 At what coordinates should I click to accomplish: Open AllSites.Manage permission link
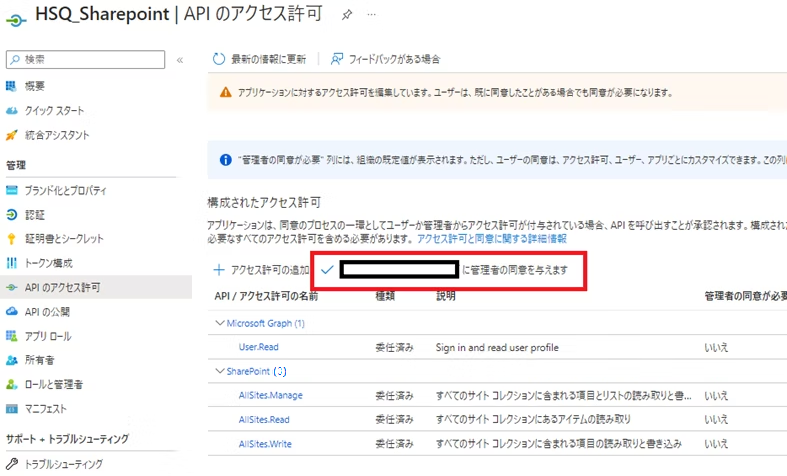271,396
